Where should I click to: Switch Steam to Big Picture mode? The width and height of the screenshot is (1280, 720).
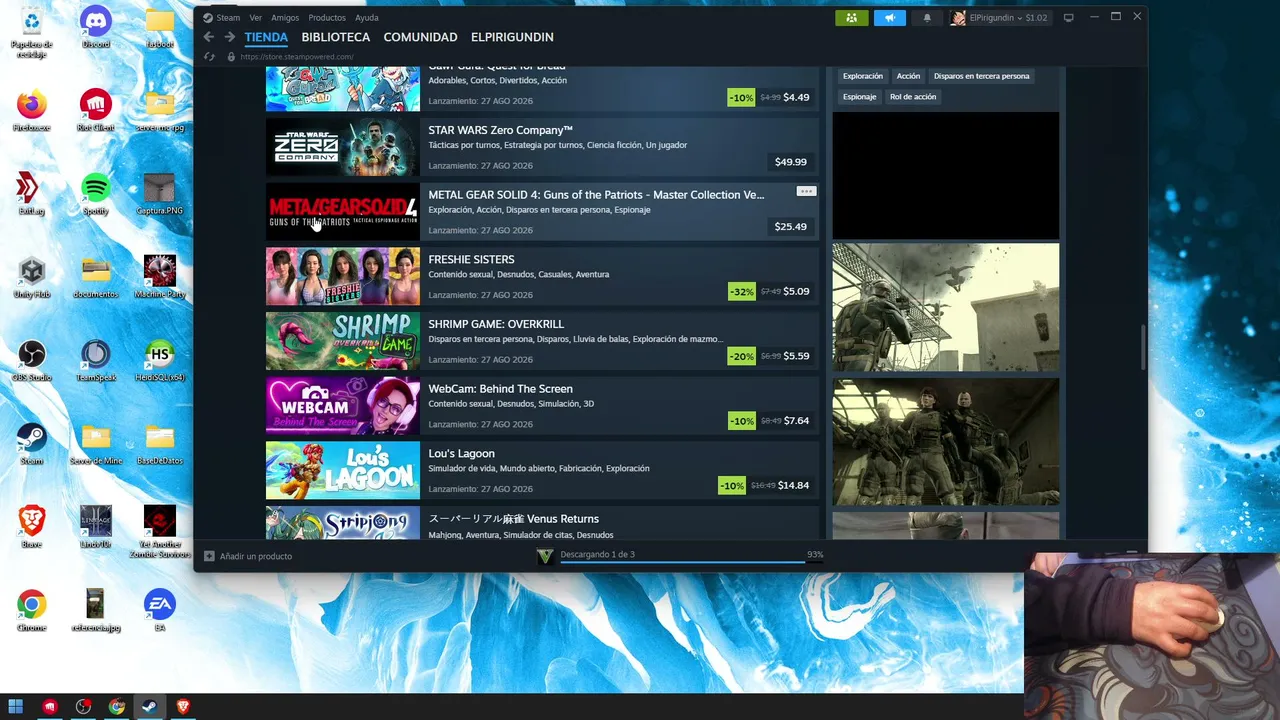point(1068,18)
